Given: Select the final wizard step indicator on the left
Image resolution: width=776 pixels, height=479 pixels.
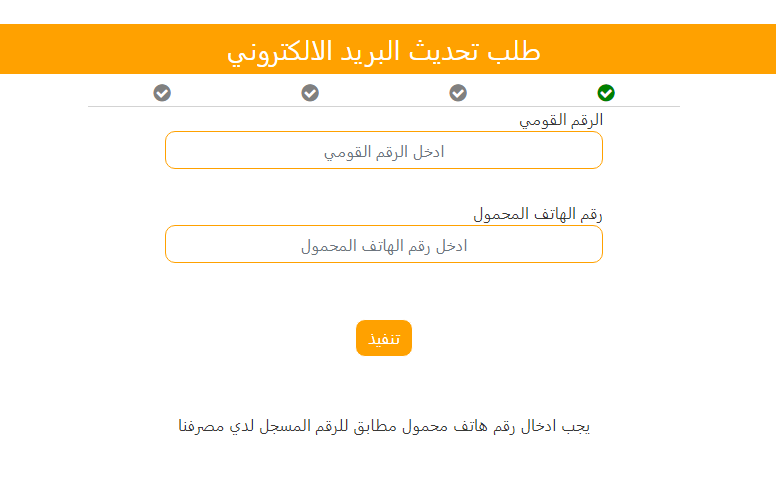Looking at the screenshot, I should point(162,93).
